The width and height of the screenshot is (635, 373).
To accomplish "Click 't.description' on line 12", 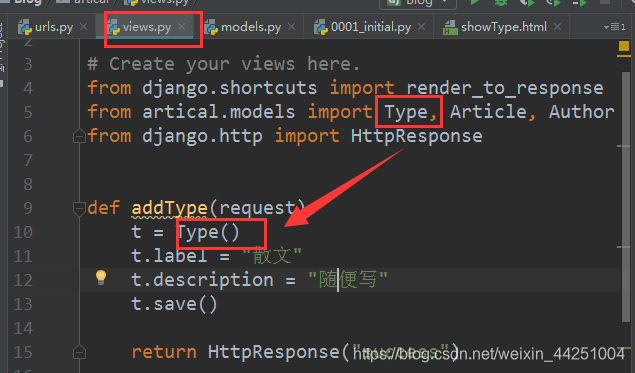I will tap(202, 280).
